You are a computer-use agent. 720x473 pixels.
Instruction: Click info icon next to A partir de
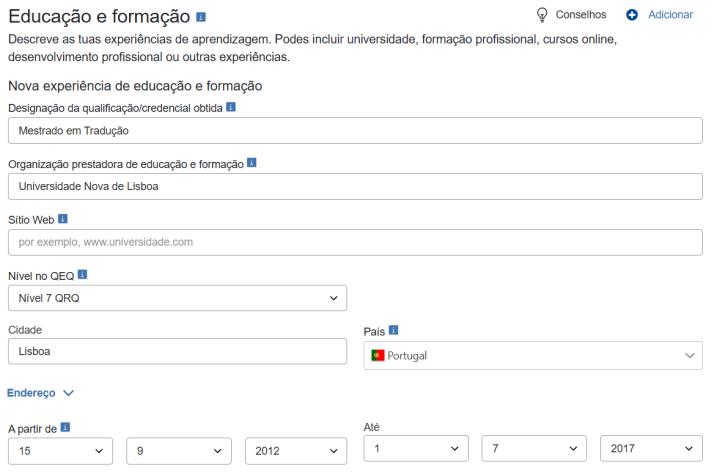(65, 428)
